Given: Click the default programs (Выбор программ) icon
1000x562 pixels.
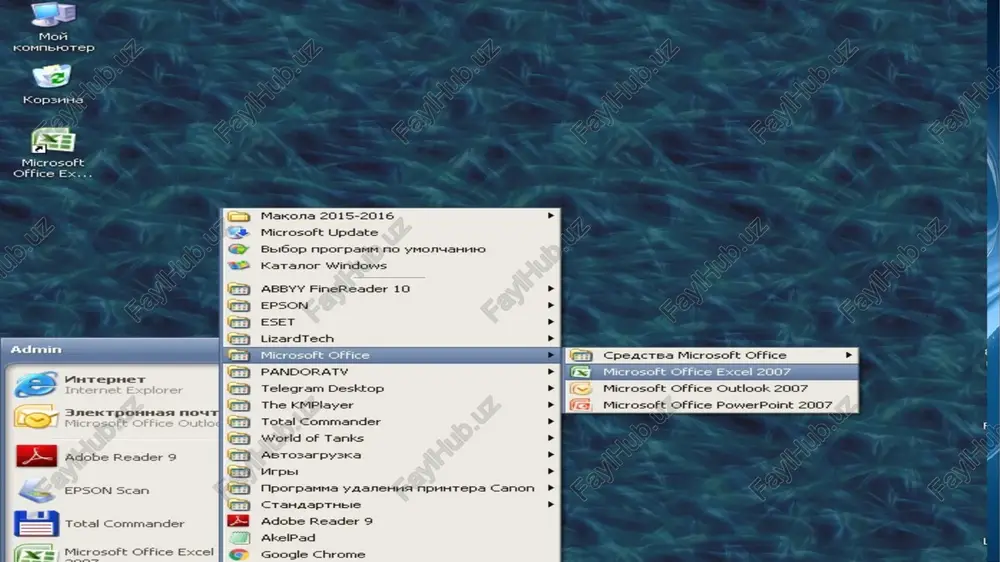Looking at the screenshot, I should 239,249.
